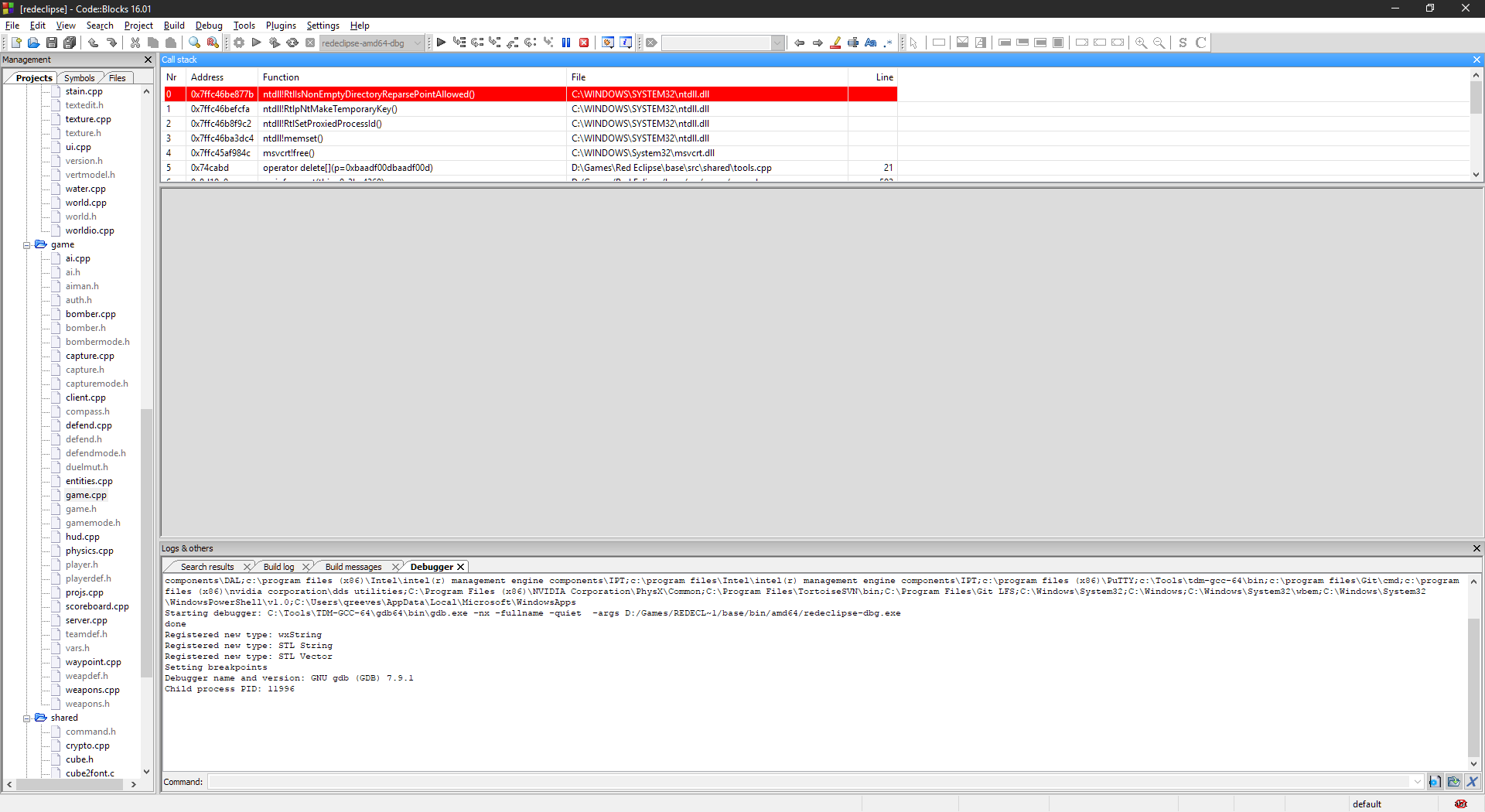Switch to the Build log tab
The image size is (1485, 812).
point(277,566)
